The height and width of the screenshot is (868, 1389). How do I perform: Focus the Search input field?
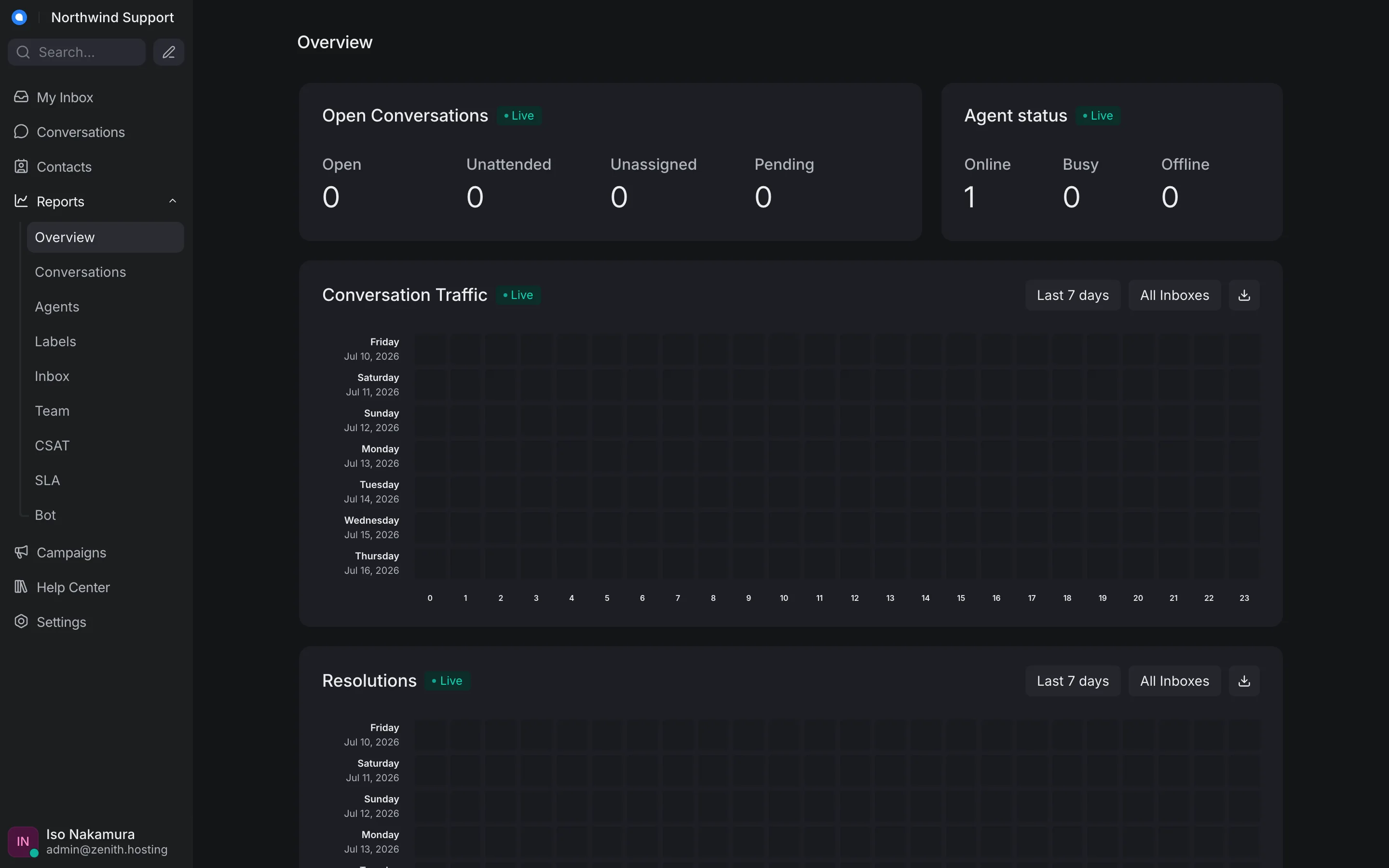coord(77,52)
